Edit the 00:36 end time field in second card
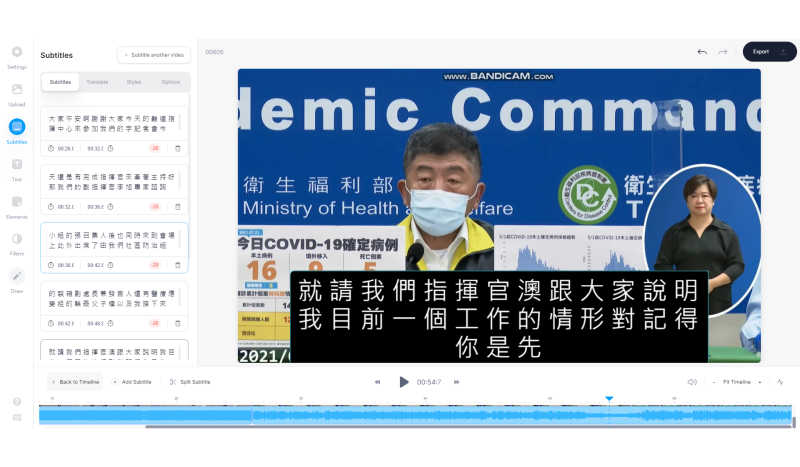The height and width of the screenshot is (467, 800). click(95, 207)
